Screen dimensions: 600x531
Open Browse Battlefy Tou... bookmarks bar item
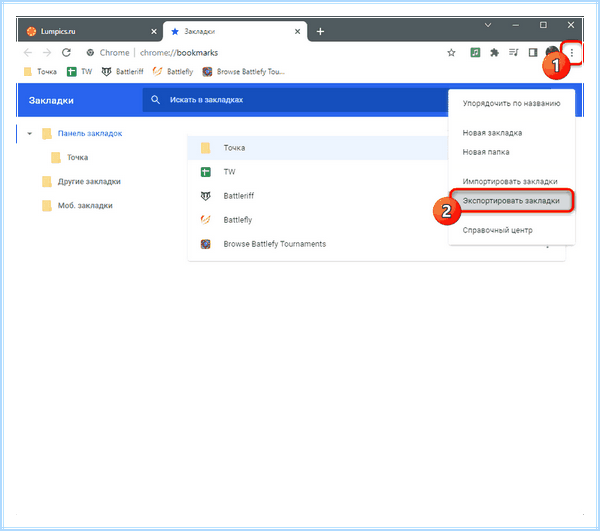tap(243, 72)
